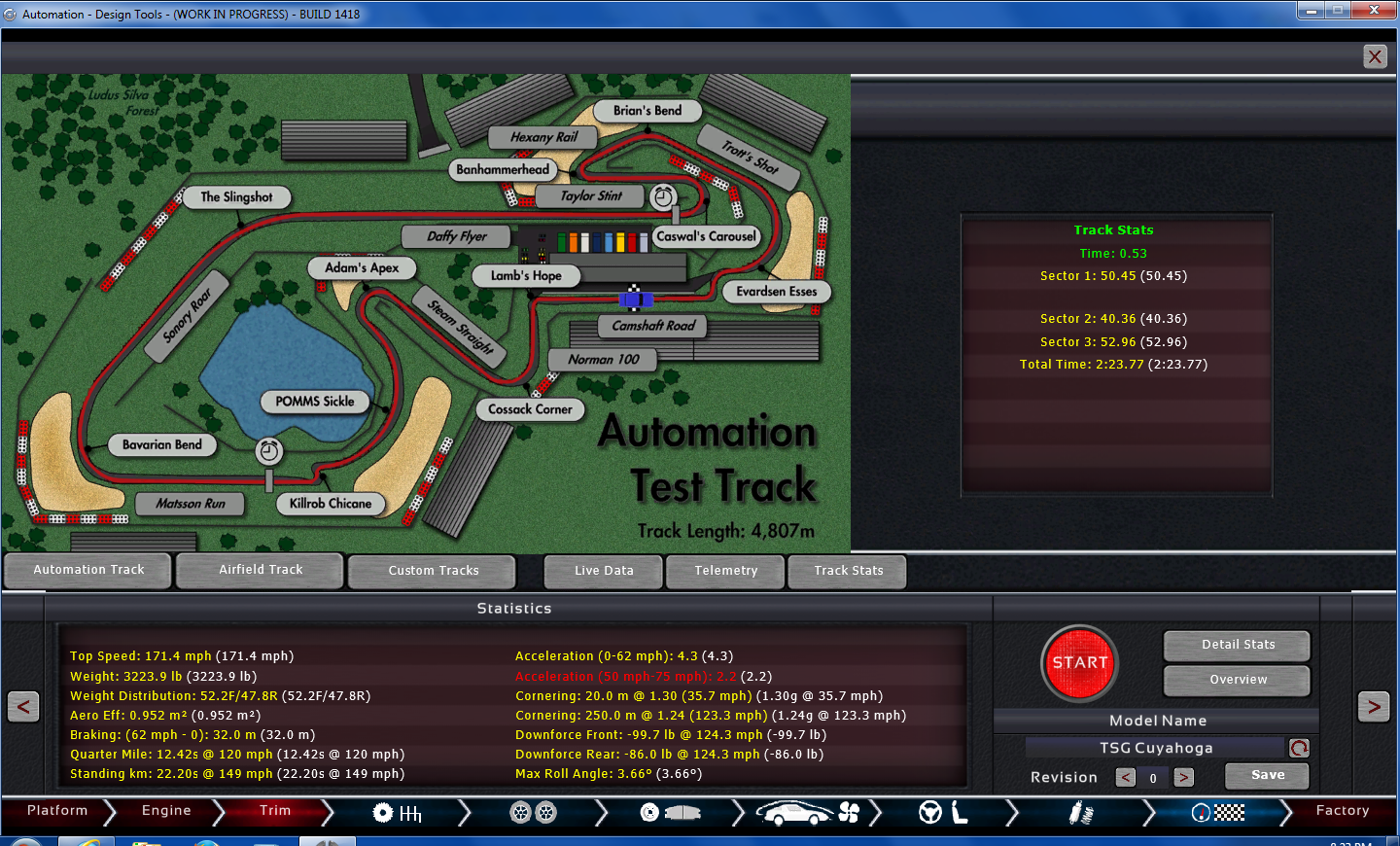Show the Track Stats tab
1400x846 pixels.
tap(848, 571)
